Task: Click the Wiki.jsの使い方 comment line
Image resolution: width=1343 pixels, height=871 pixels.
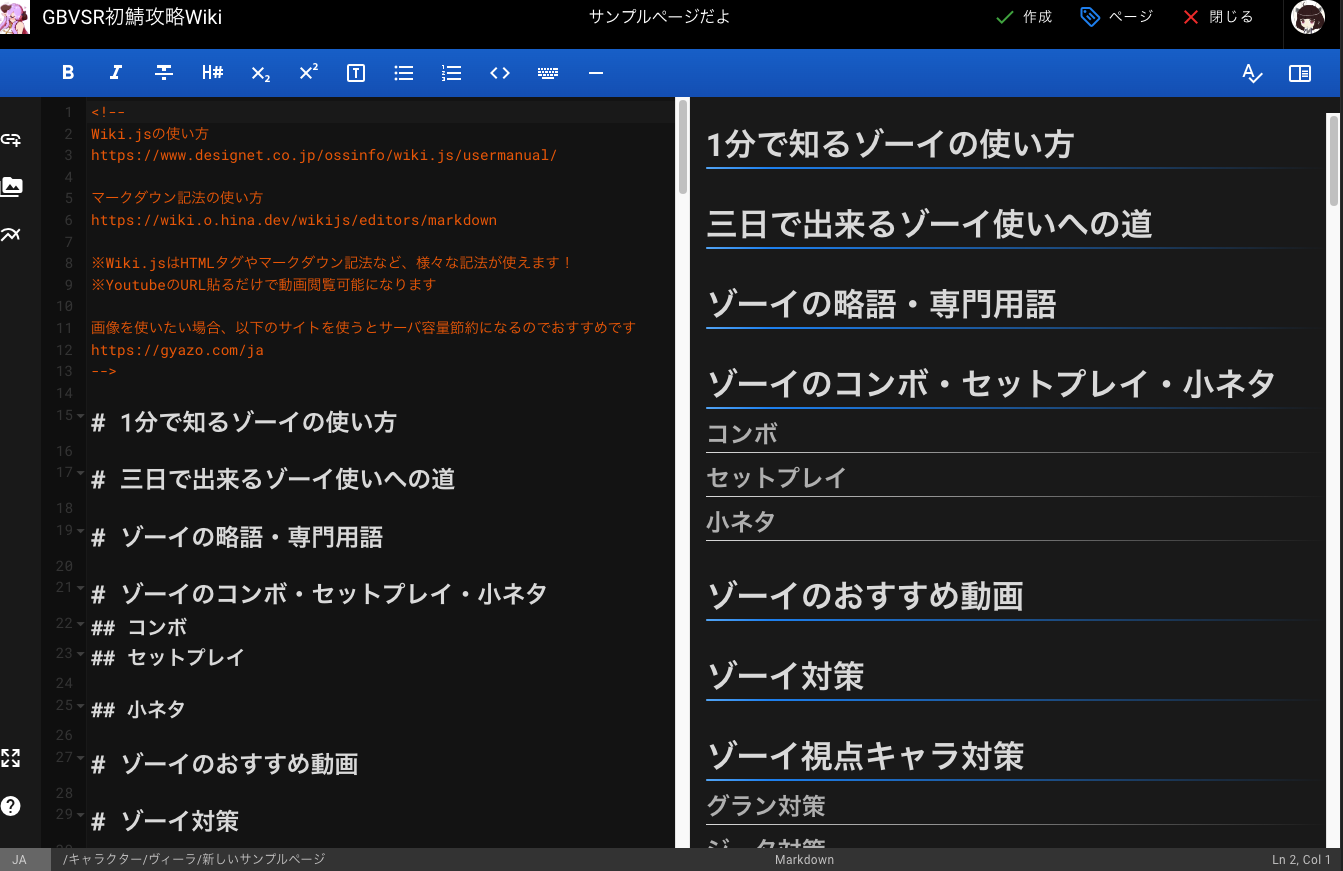Action: pyautogui.click(x=149, y=133)
